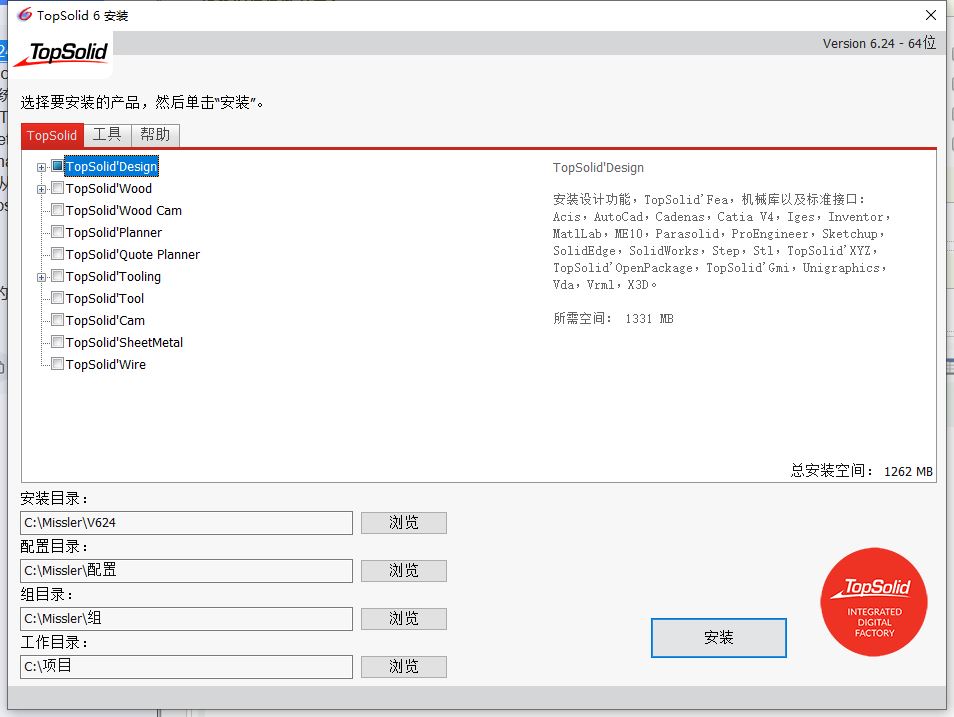Expand the TopSolid'Wood tree node
This screenshot has width=954, height=717.
coord(41,189)
